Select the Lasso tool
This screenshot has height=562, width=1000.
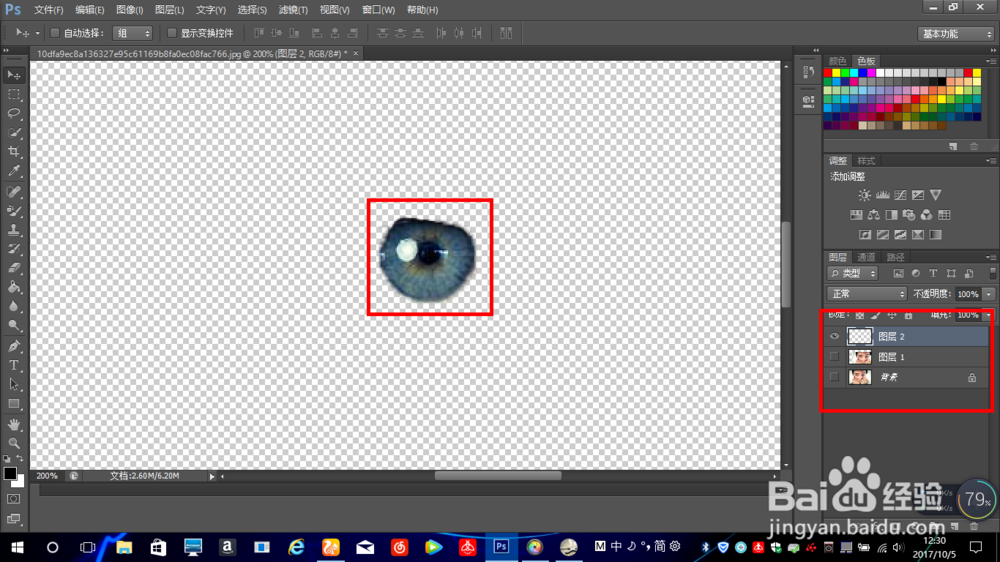tap(13, 114)
